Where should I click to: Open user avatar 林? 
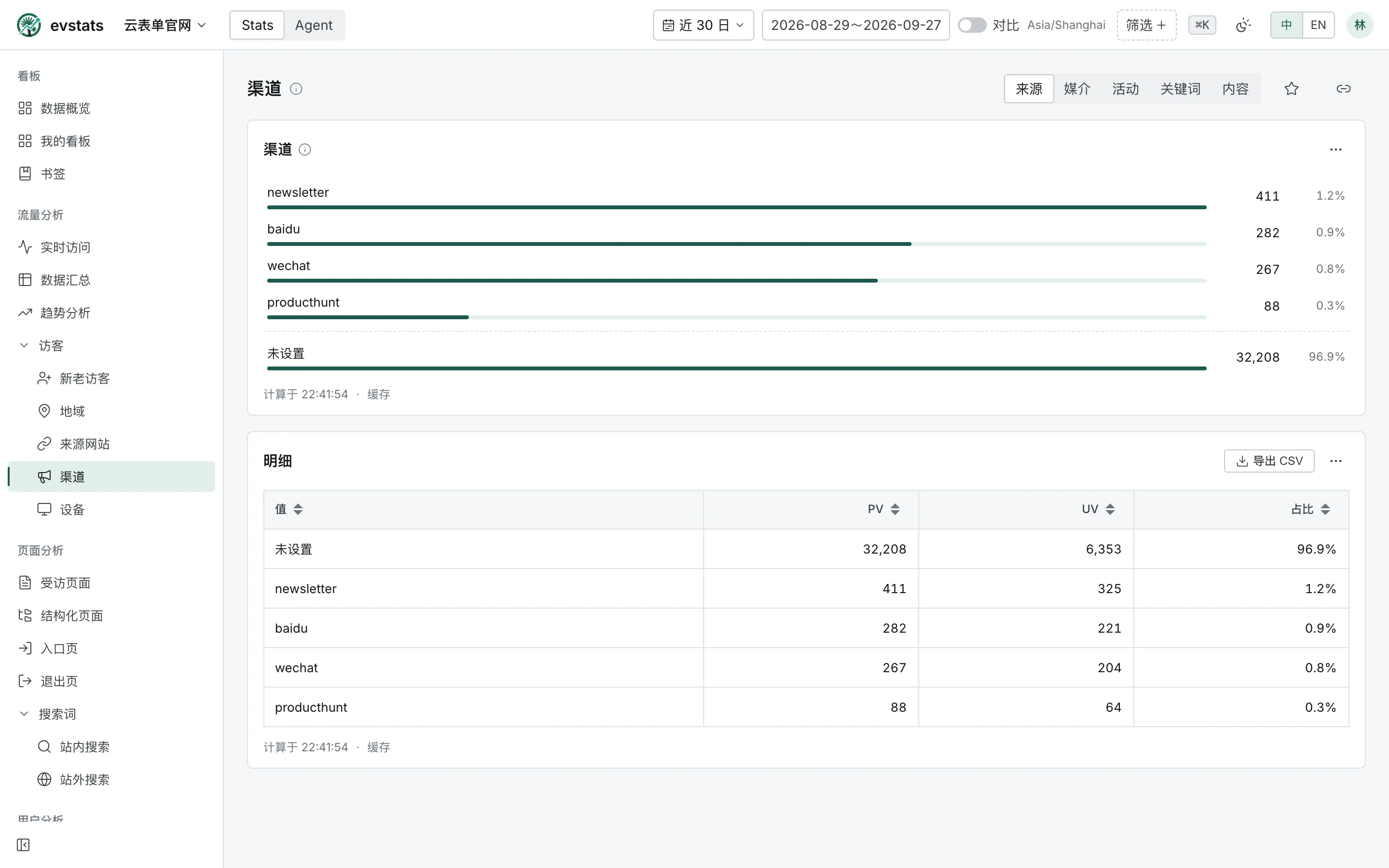(1360, 25)
